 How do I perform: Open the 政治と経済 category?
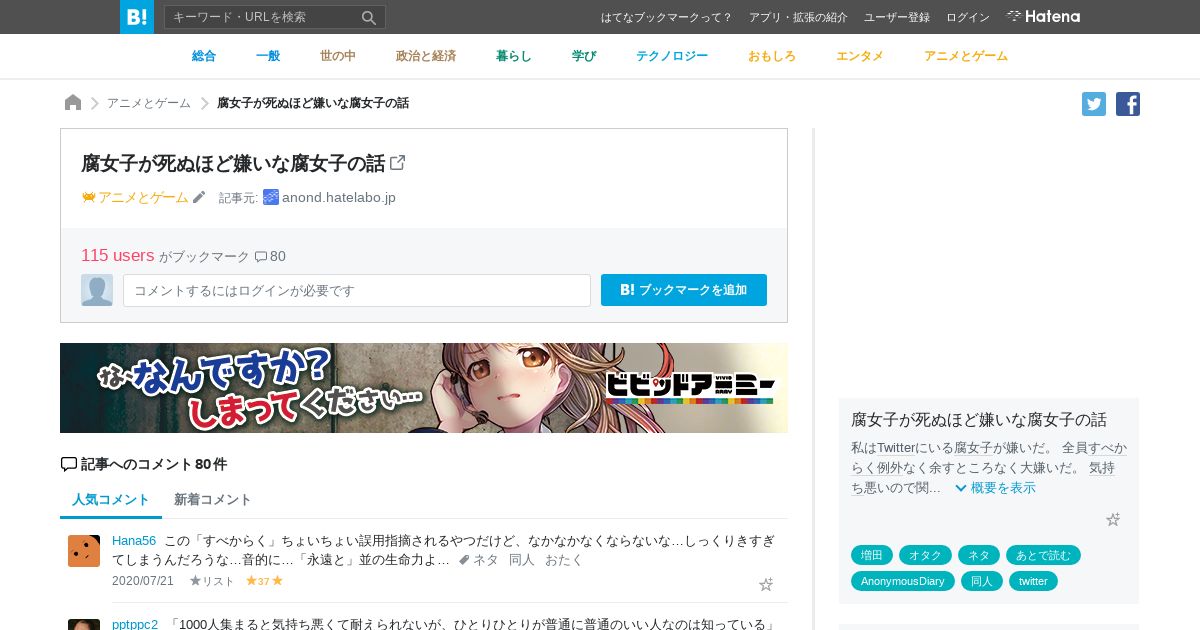coord(426,56)
